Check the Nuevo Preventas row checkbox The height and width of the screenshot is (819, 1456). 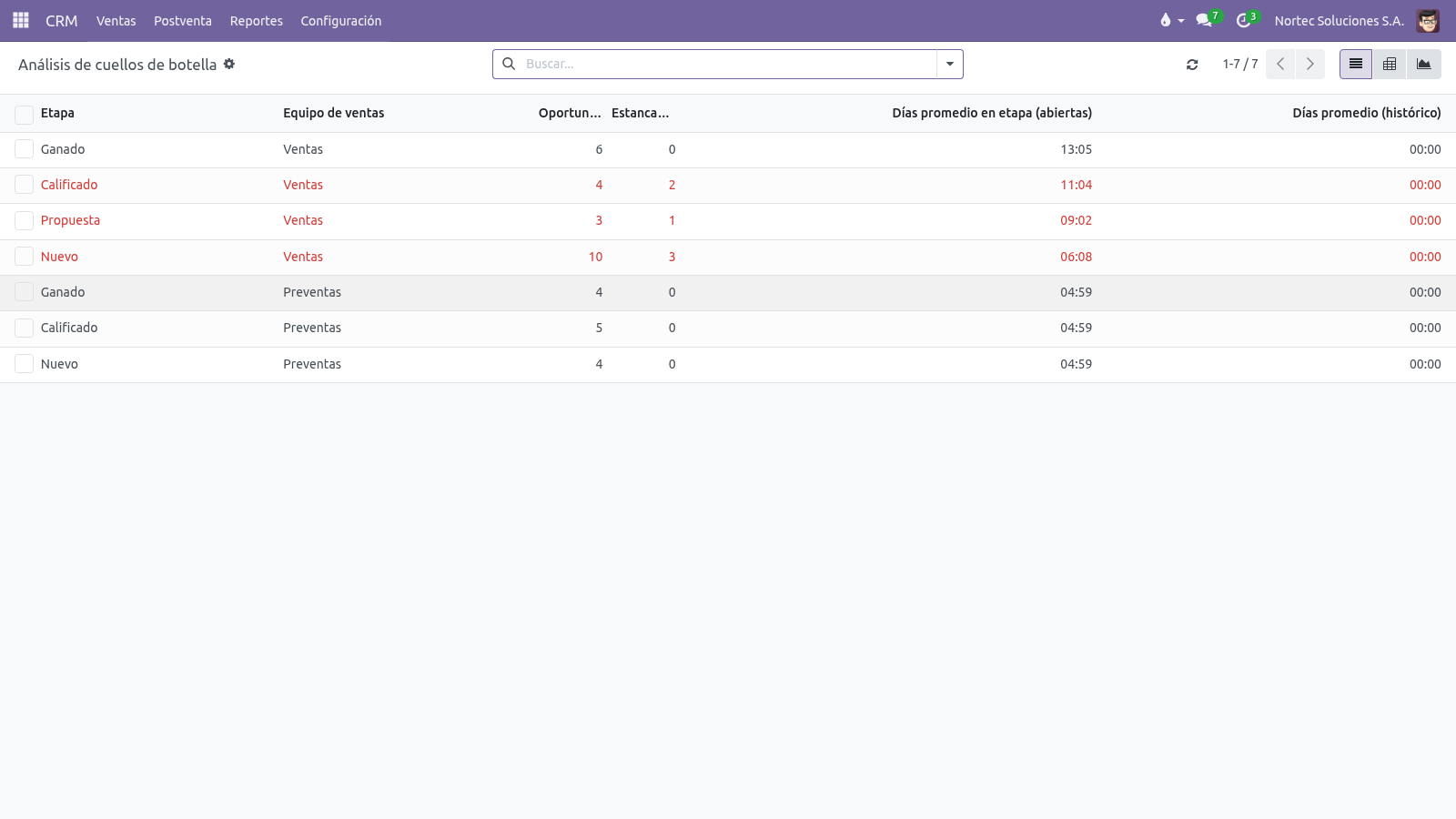tap(25, 364)
